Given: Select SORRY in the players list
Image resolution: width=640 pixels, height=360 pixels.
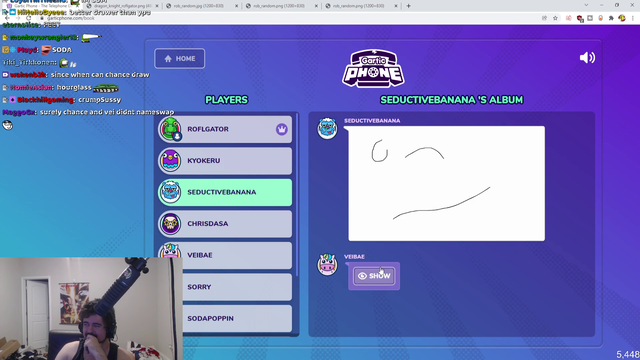Looking at the screenshot, I should pos(237,287).
